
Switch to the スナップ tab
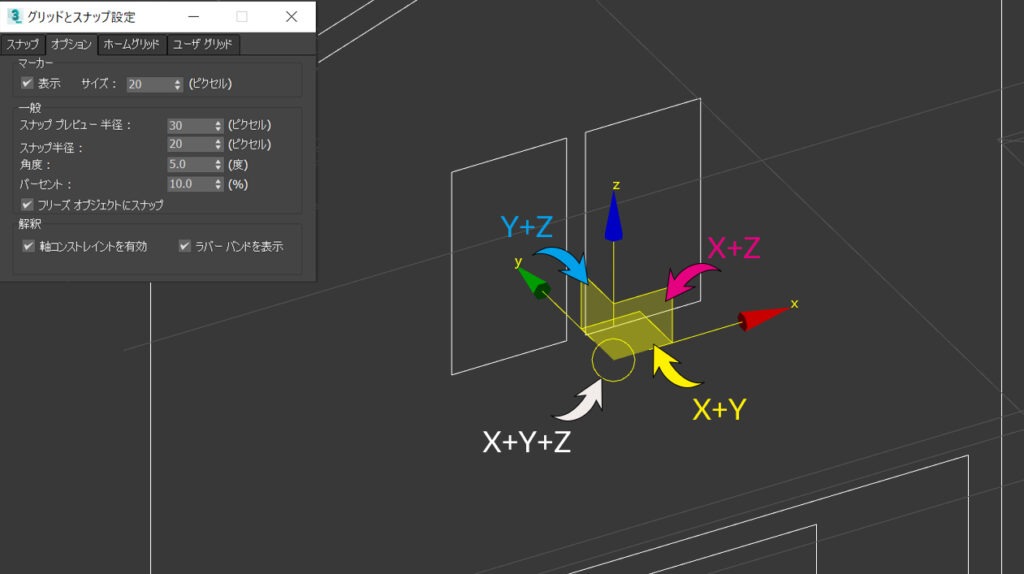23,44
